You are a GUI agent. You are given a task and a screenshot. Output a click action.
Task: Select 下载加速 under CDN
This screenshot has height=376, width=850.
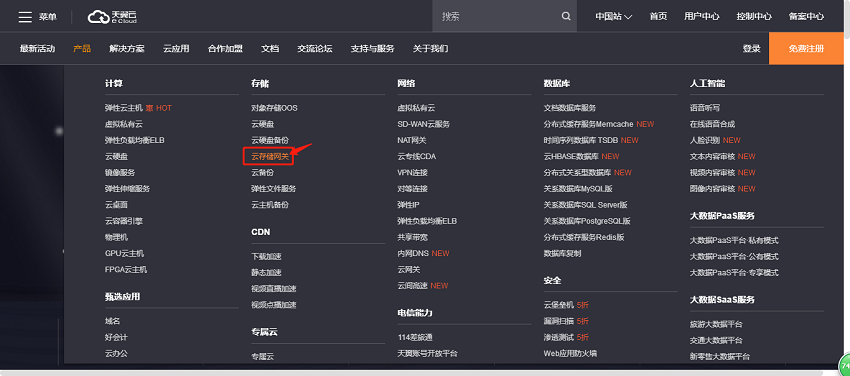(266, 256)
